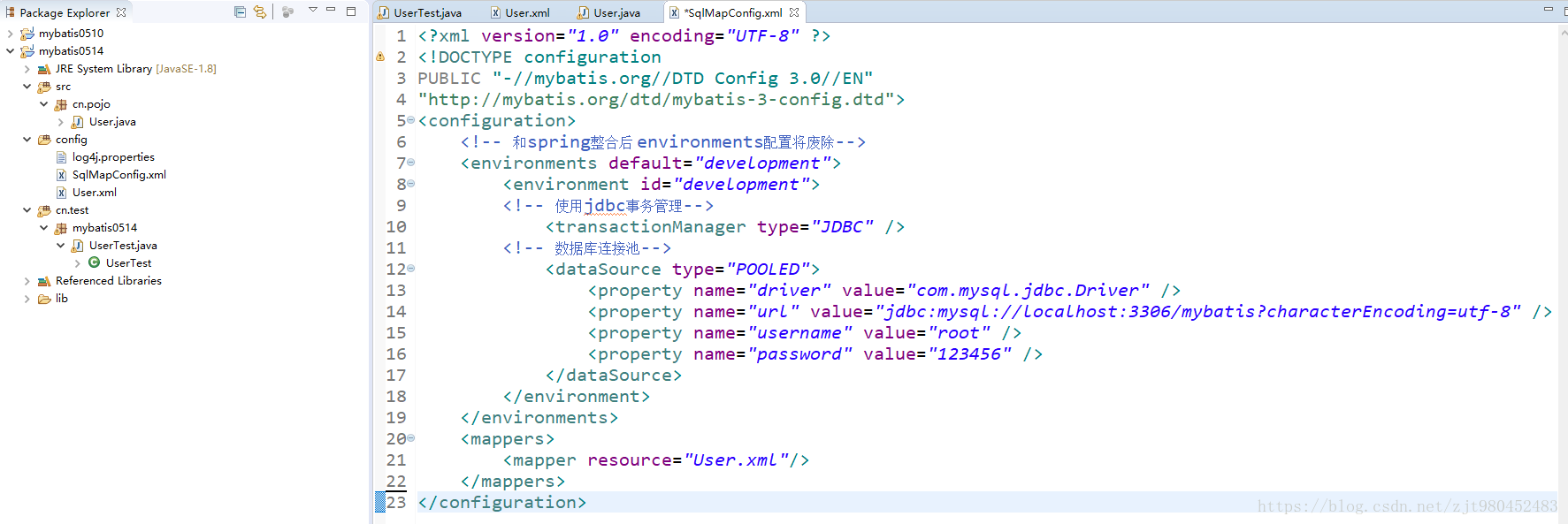
Task: Click the config folder icon
Action: tap(44, 140)
